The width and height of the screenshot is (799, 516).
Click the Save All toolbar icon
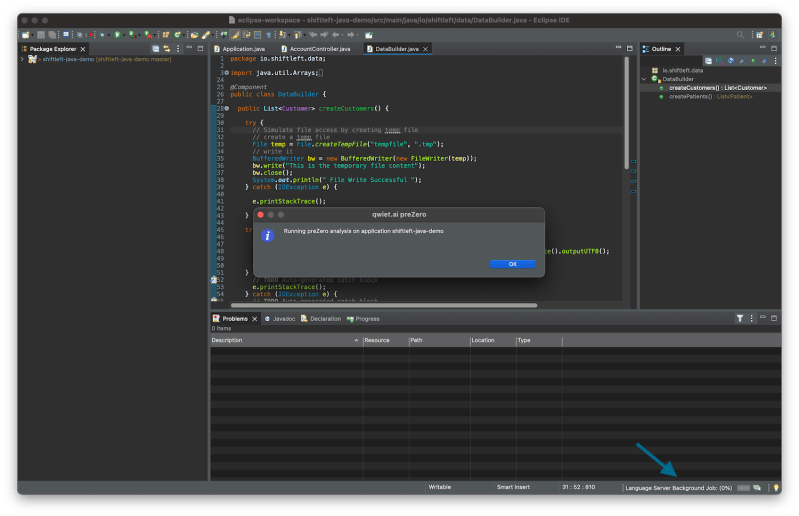(x=52, y=35)
